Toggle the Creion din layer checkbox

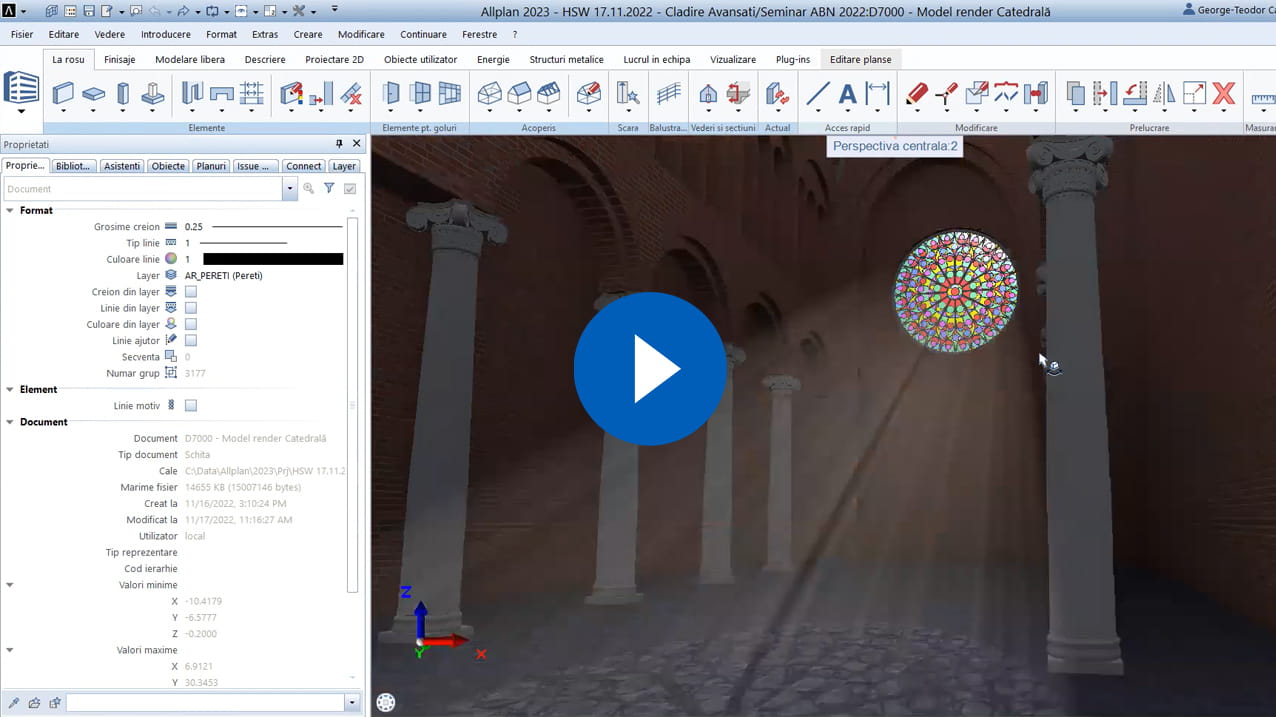point(191,292)
